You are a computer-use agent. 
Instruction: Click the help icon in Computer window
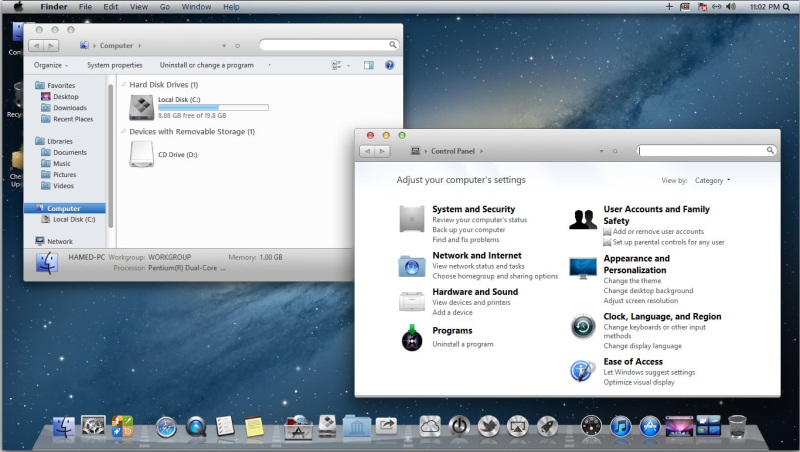pyautogui.click(x=389, y=65)
